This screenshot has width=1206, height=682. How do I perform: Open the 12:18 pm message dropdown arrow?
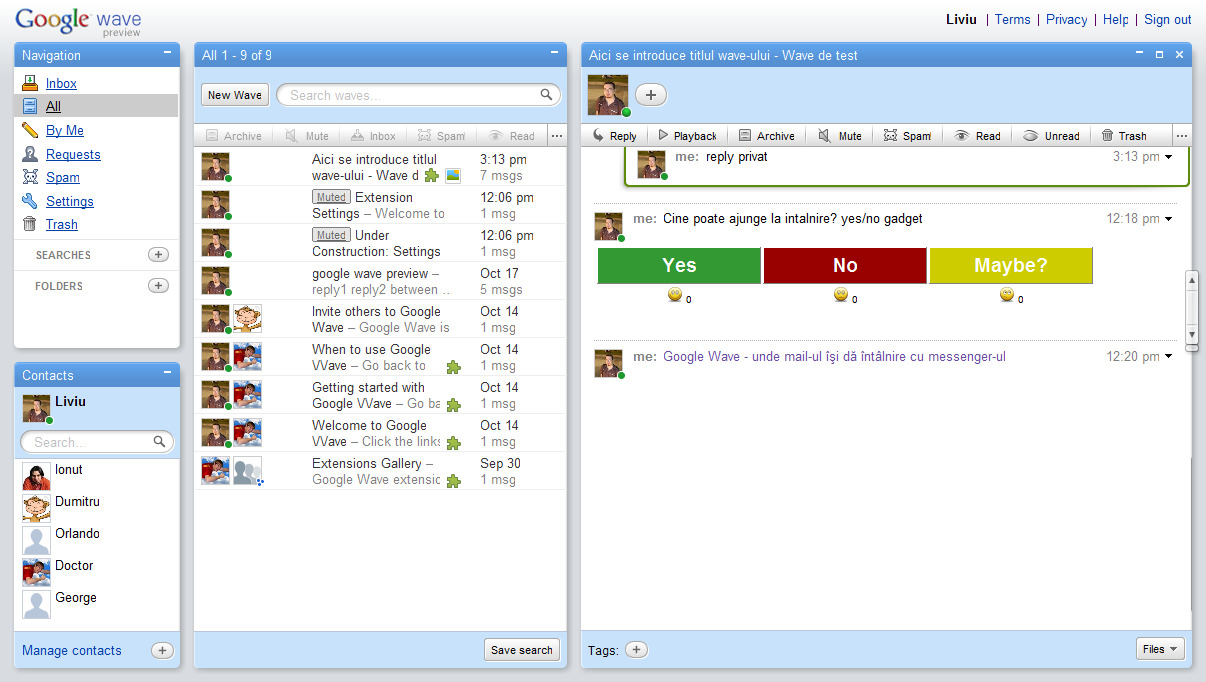tap(1169, 219)
